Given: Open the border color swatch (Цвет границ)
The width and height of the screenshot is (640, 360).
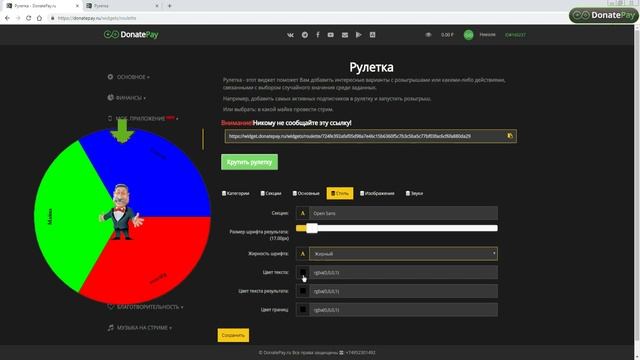Looking at the screenshot, I should pos(303,310).
